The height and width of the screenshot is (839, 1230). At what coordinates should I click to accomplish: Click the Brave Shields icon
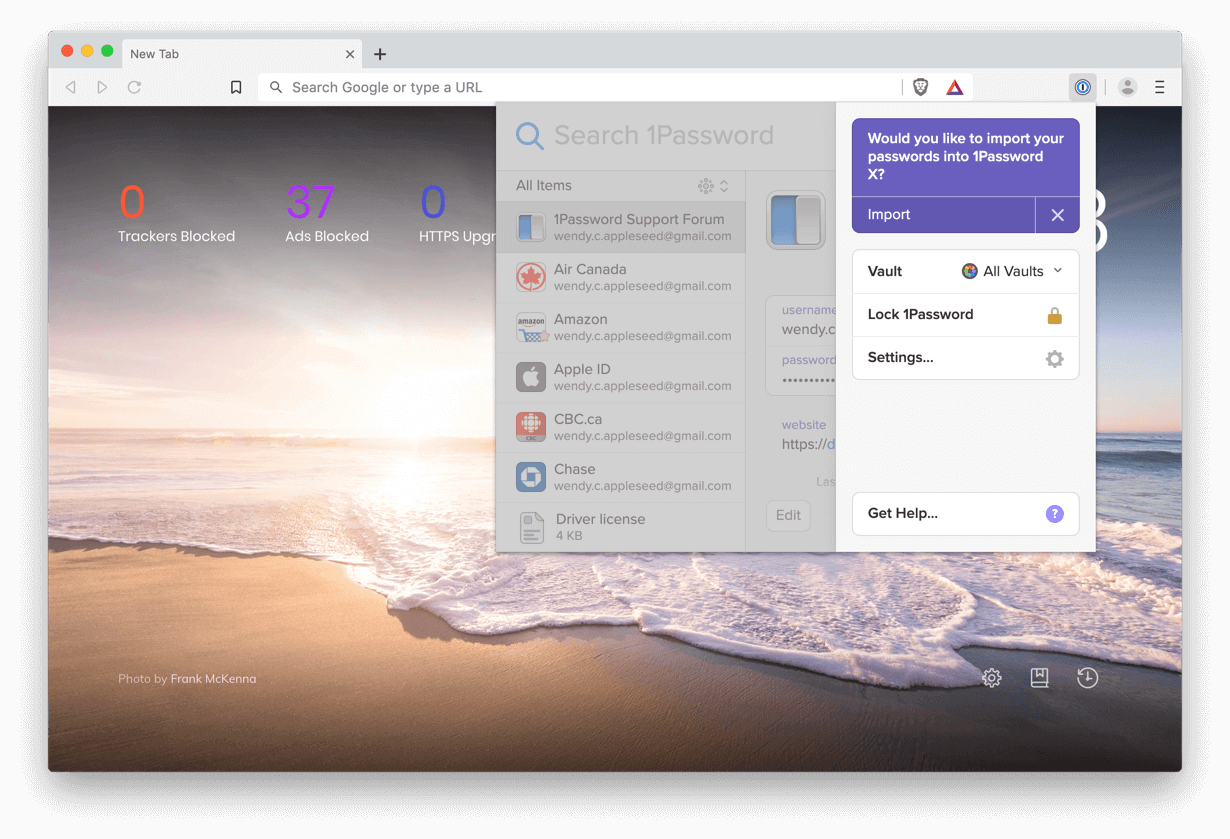[919, 87]
